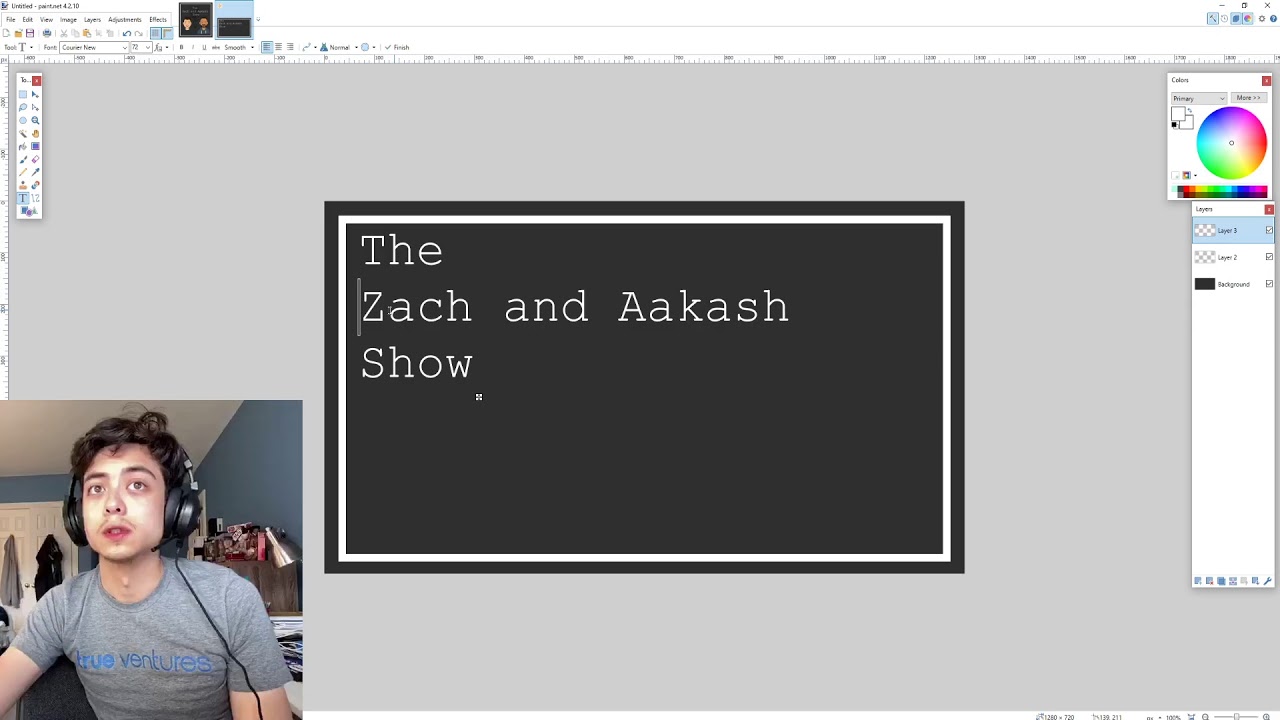The height and width of the screenshot is (720, 1280).
Task: Expand the image list arrow
Action: (x=258, y=19)
